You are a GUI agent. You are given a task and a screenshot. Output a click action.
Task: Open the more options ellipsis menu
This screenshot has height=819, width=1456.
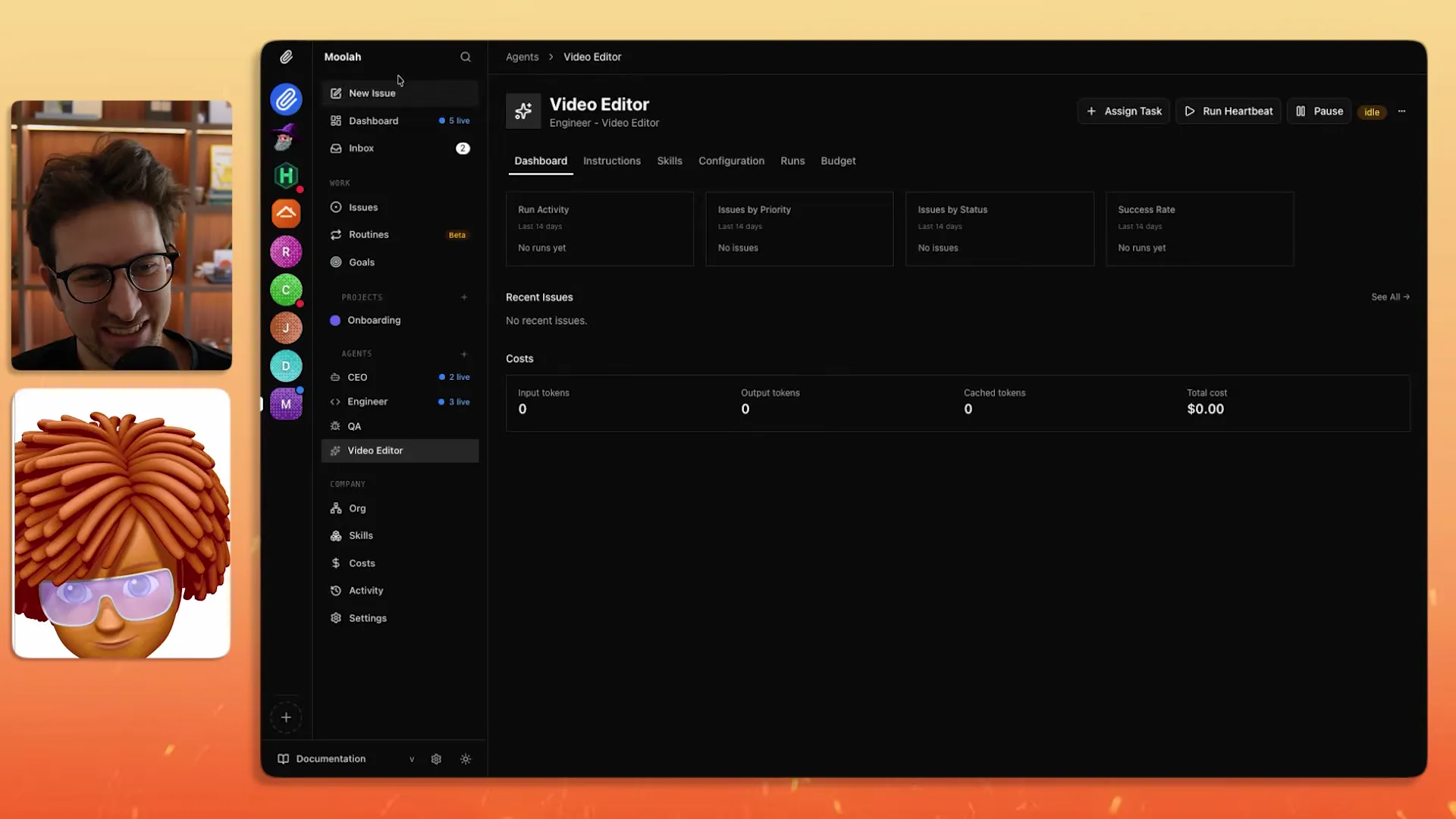[1401, 111]
